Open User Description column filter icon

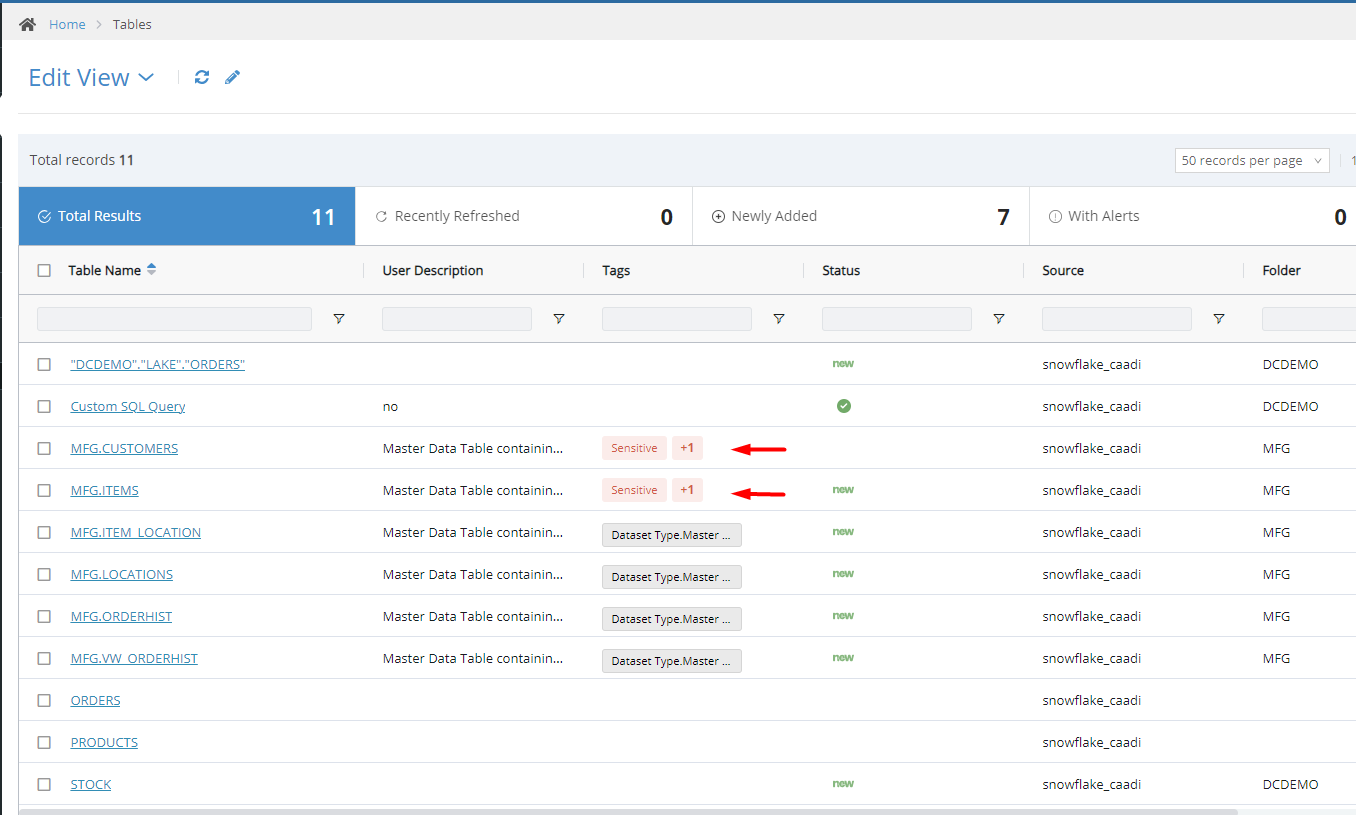click(x=559, y=319)
